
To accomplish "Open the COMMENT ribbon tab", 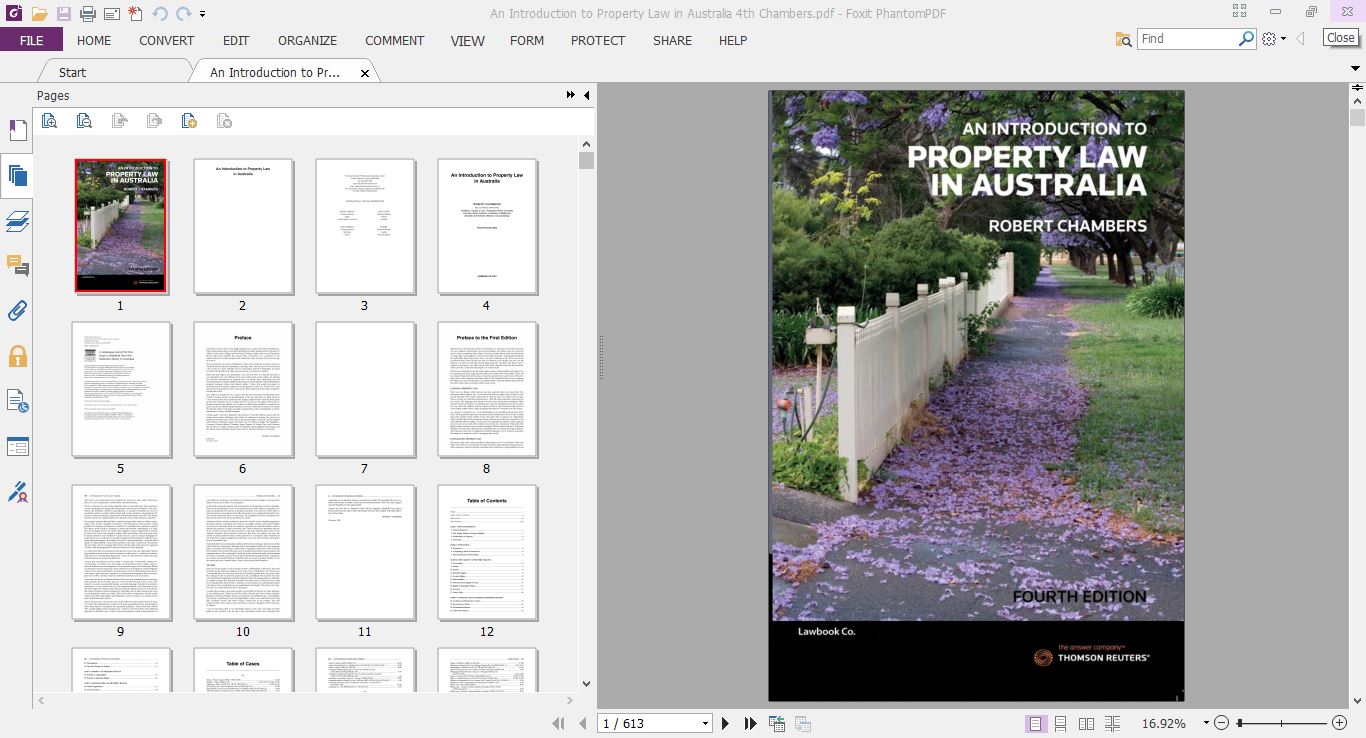I will [x=394, y=40].
